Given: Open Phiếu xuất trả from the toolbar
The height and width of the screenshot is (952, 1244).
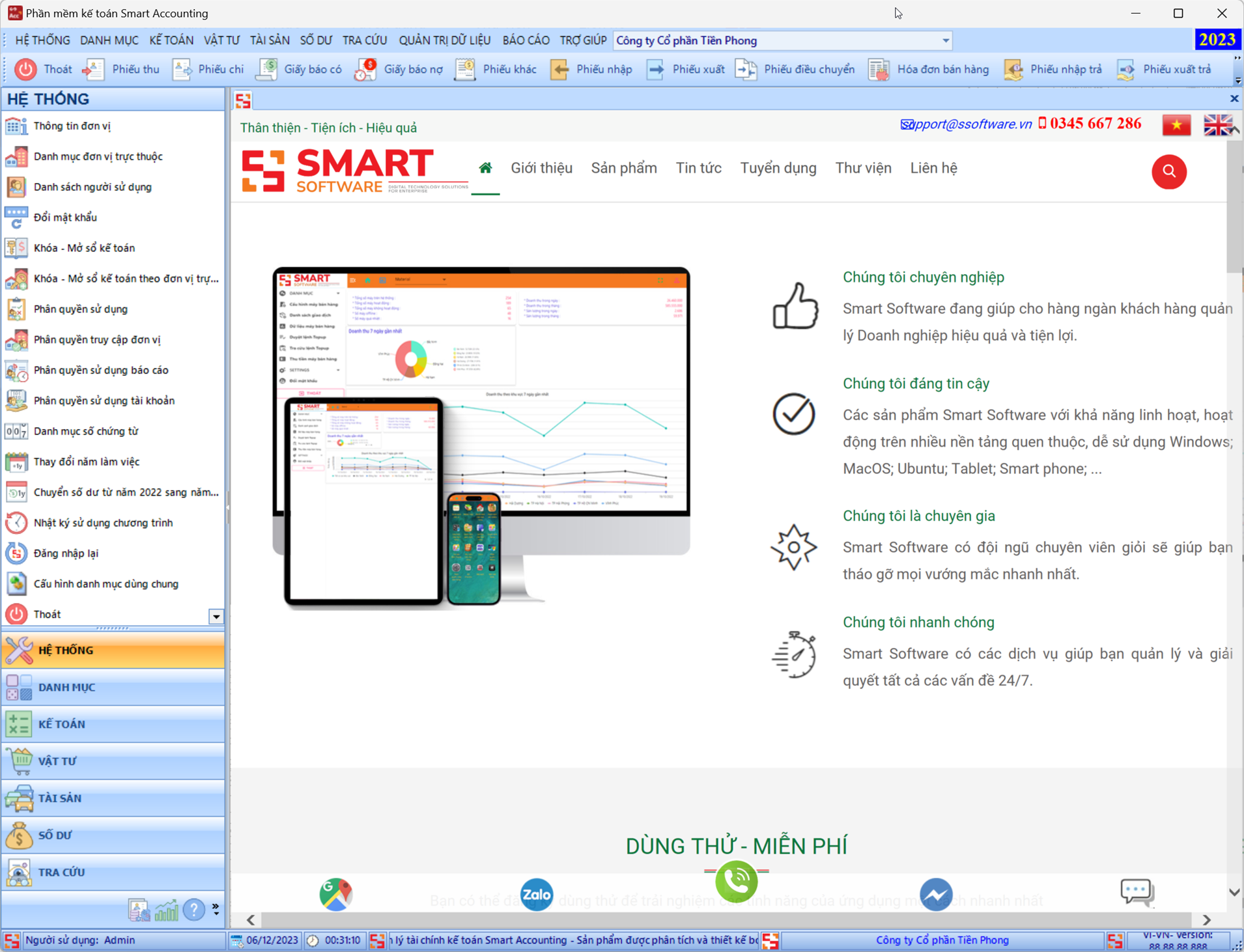Looking at the screenshot, I should pyautogui.click(x=1164, y=69).
